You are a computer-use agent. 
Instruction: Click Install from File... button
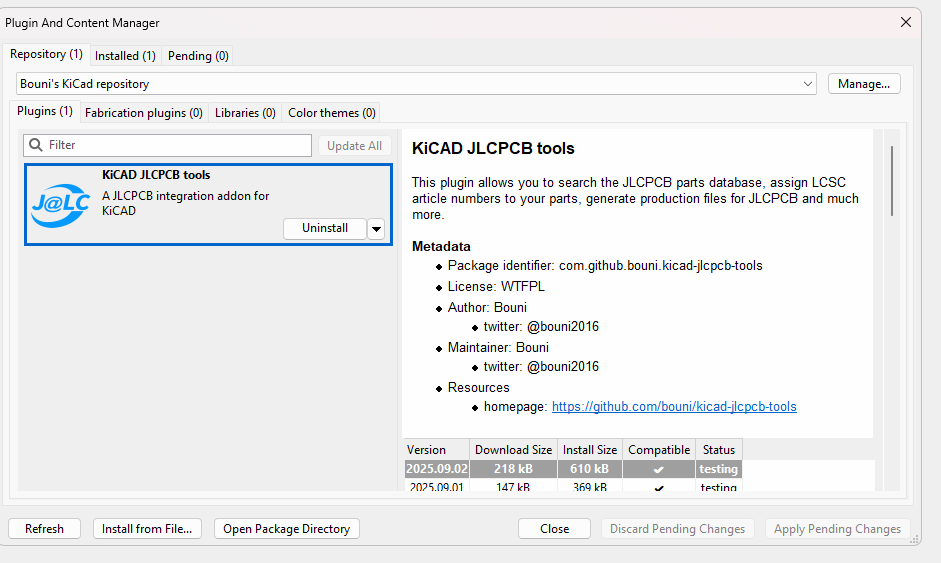[147, 529]
